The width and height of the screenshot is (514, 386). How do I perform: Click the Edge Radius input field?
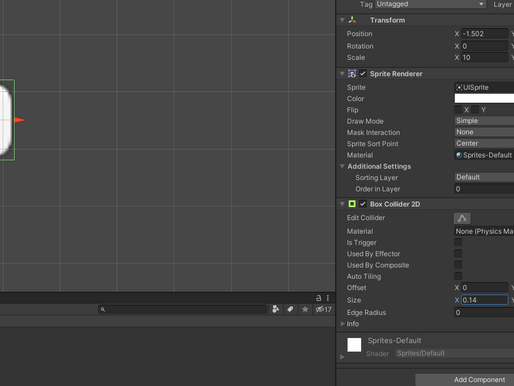click(484, 312)
